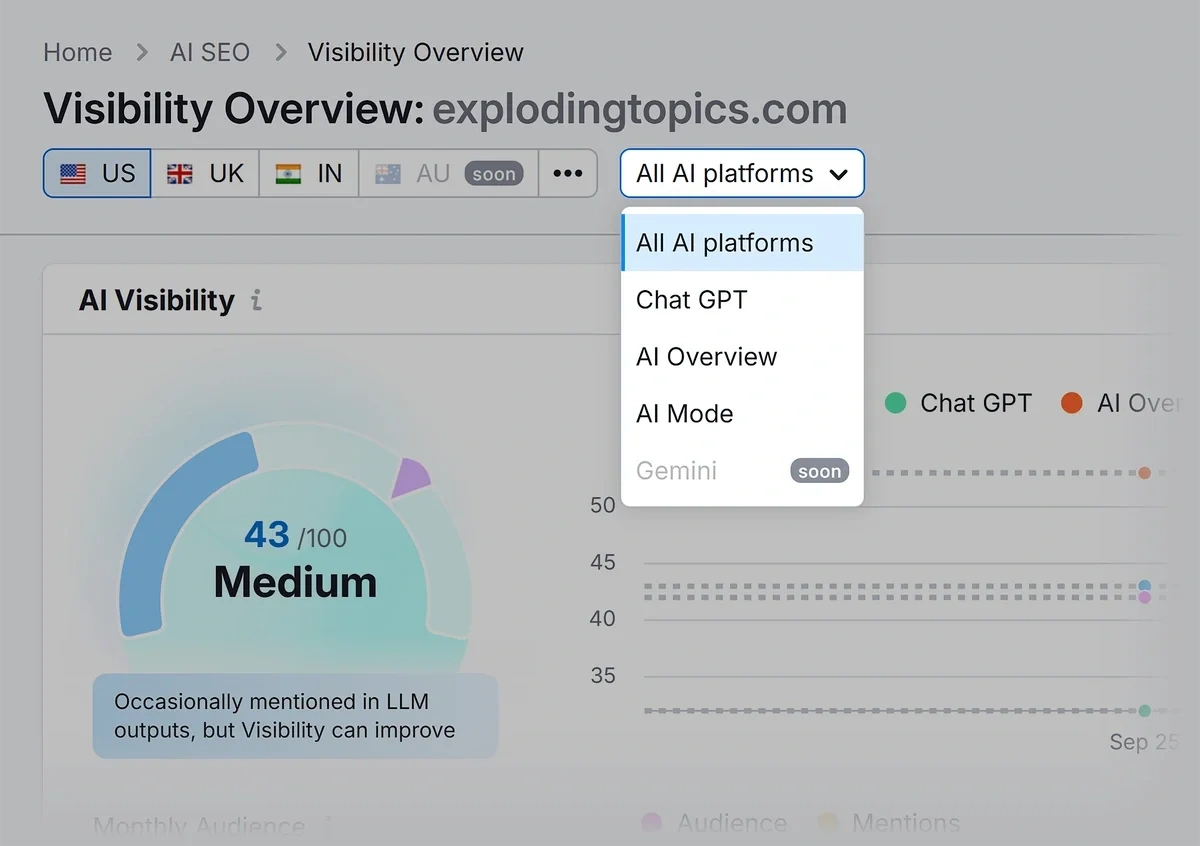Open the AI SEO breadcrumb link
The image size is (1200, 846).
[x=210, y=52]
